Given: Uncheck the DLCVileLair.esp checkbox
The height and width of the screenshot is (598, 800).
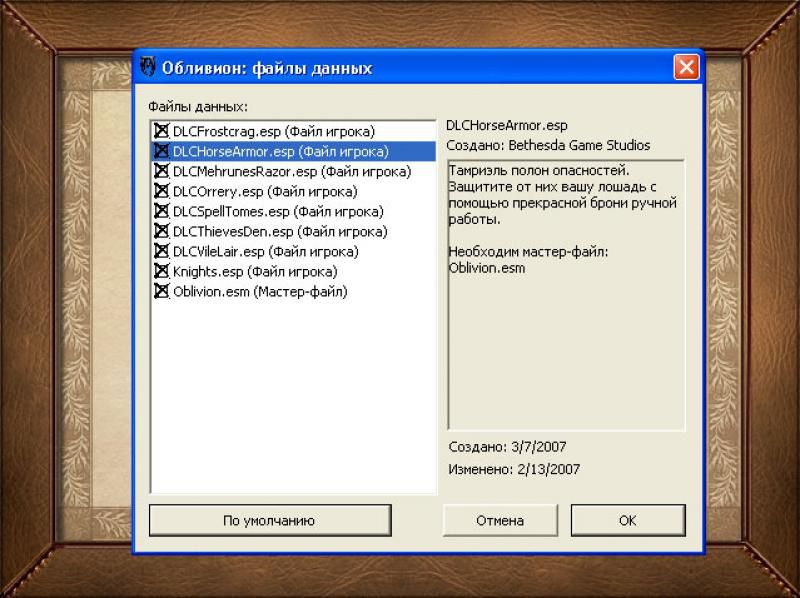Looking at the screenshot, I should [x=161, y=251].
